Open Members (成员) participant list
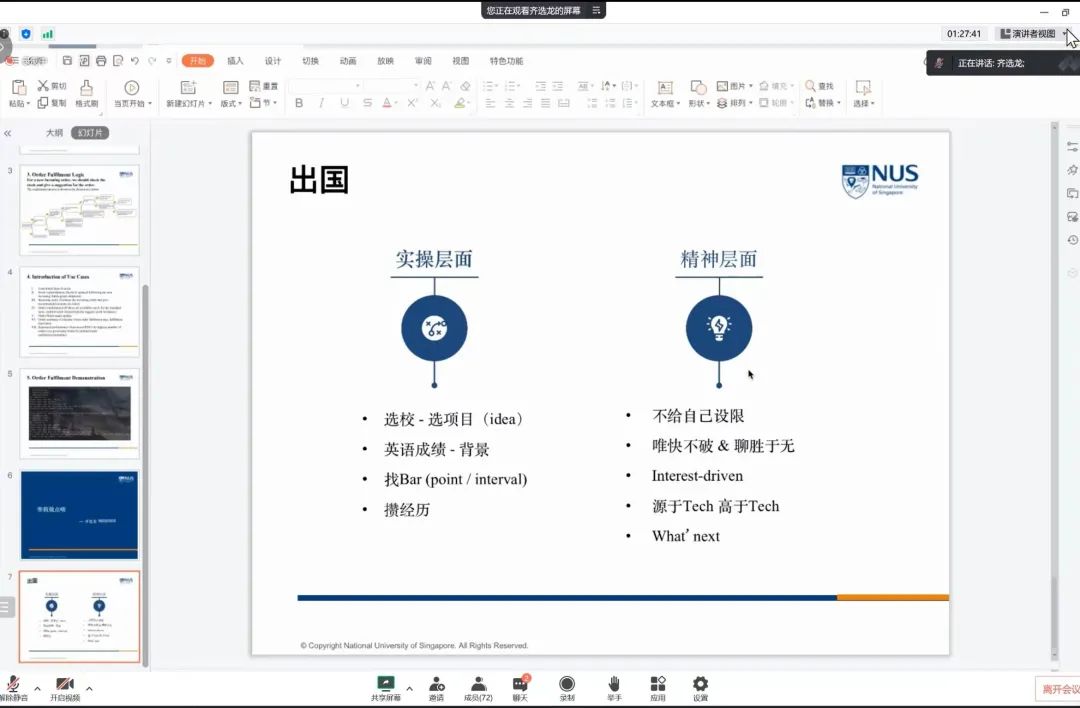This screenshot has height=708, width=1080. pyautogui.click(x=479, y=685)
